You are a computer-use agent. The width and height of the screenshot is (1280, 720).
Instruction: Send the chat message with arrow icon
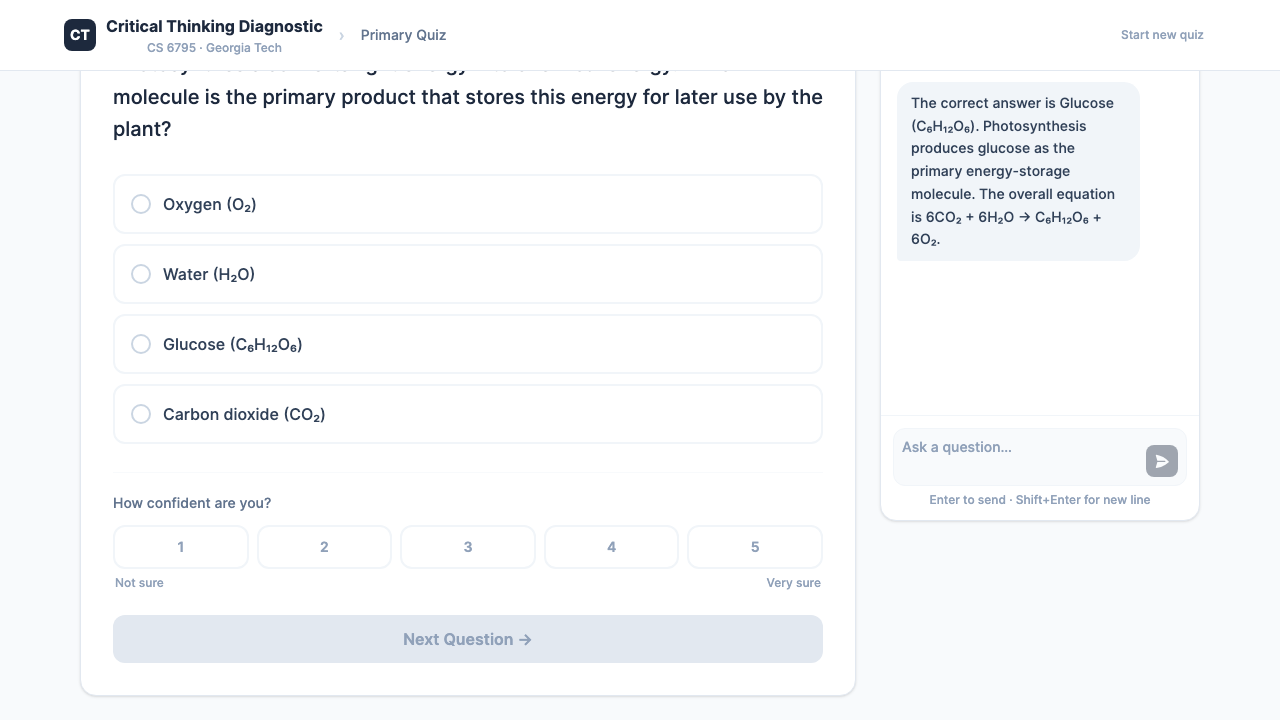[x=1161, y=461]
